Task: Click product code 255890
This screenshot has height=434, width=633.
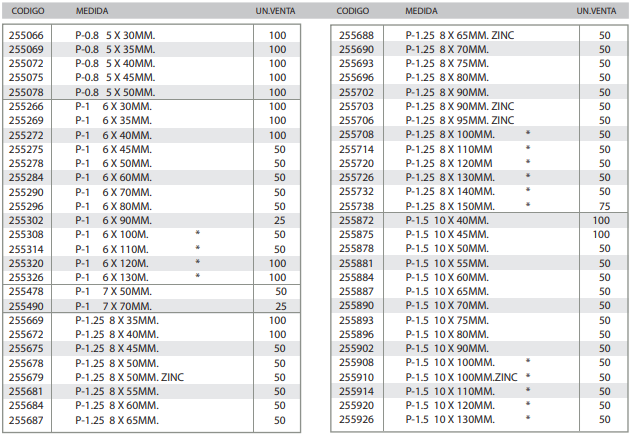Action: tap(357, 305)
